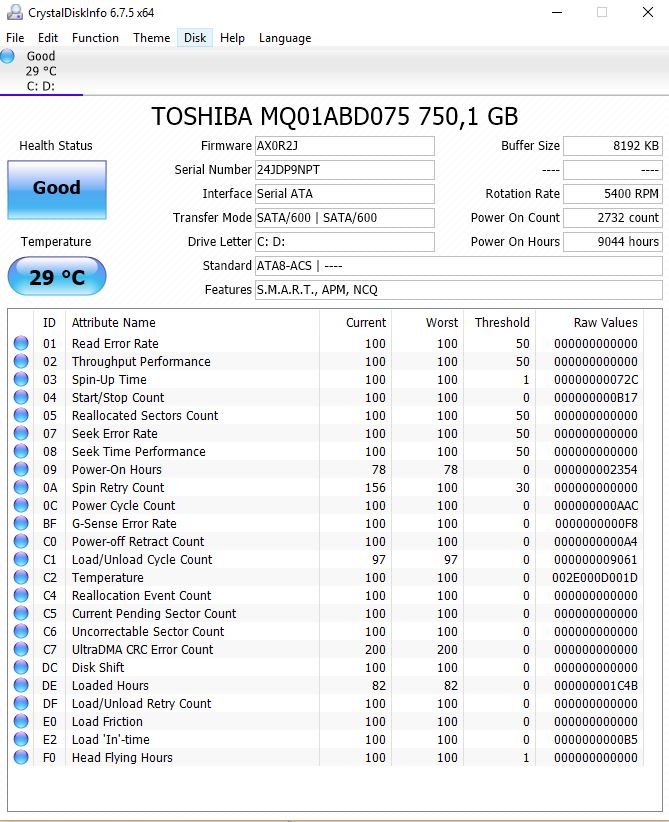The width and height of the screenshot is (669, 822).
Task: Click the Current column header
Action: coord(366,322)
